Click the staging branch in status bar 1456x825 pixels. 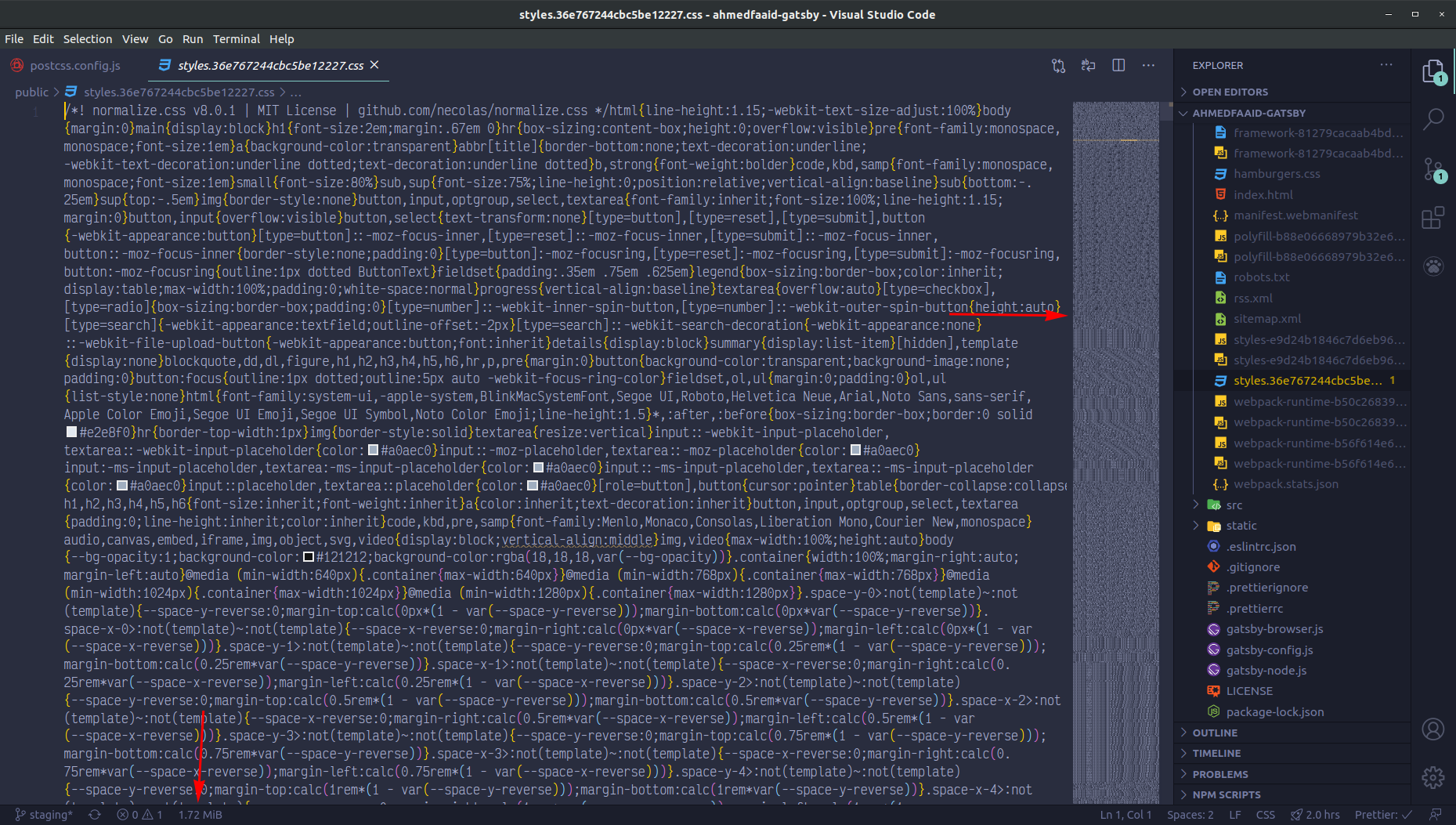(45, 815)
